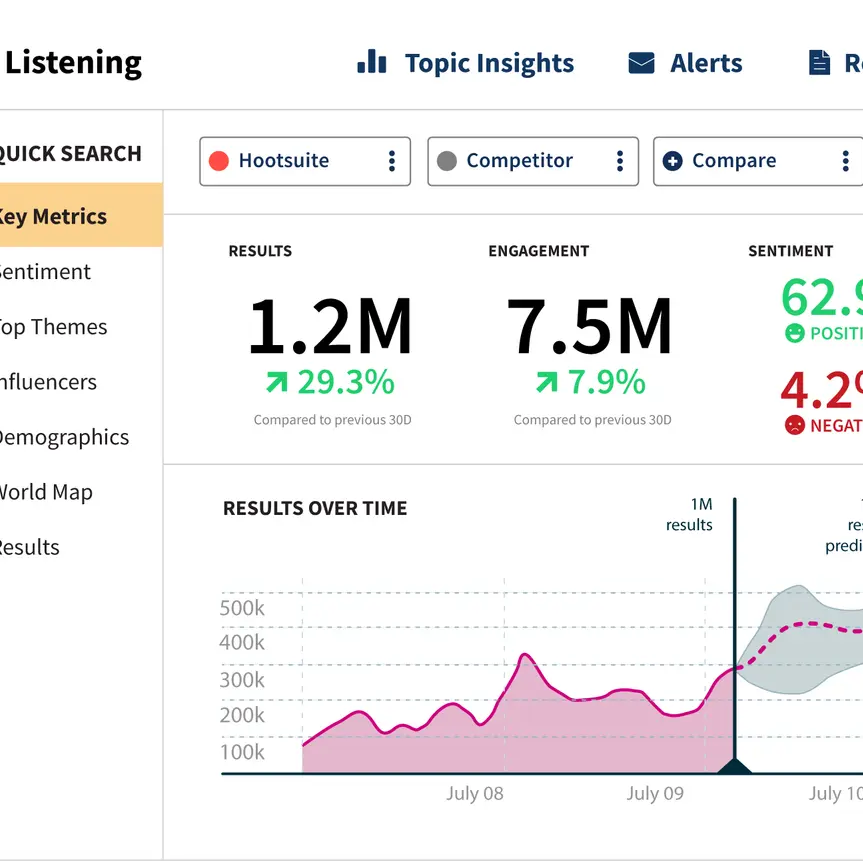The height and width of the screenshot is (863, 863).
Task: Select Demographics in the sidebar
Action: (x=64, y=437)
